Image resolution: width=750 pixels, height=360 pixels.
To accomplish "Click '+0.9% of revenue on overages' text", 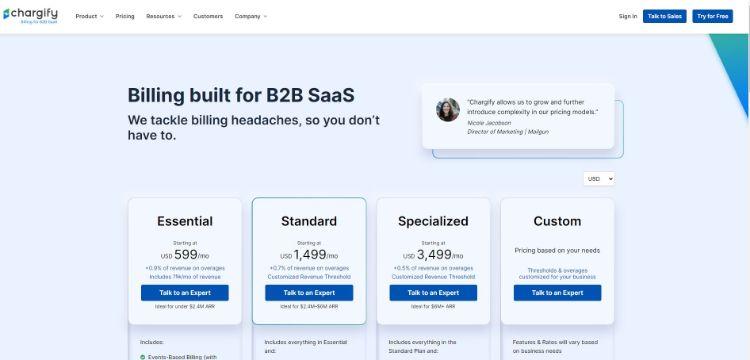I will (185, 268).
